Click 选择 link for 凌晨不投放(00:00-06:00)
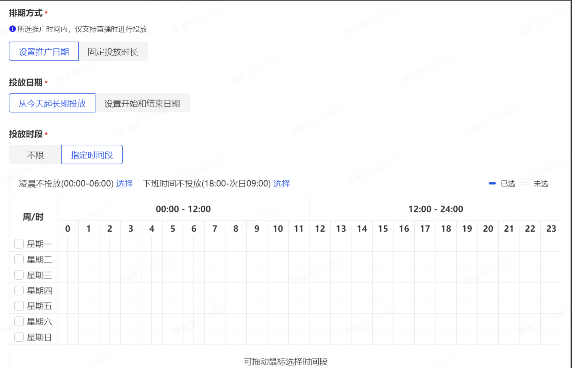This screenshot has width=572, height=368. (x=124, y=183)
